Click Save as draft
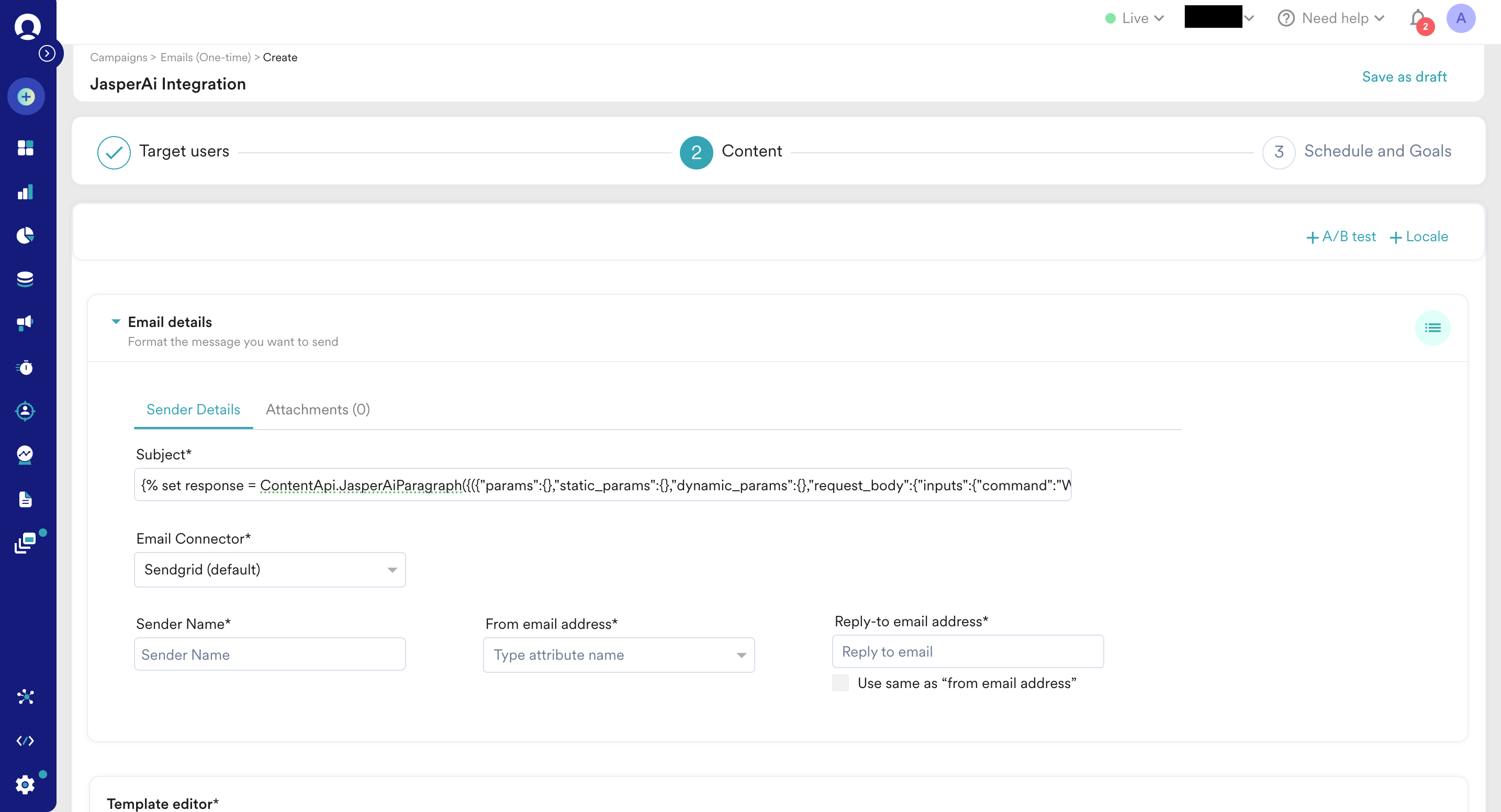 click(x=1404, y=77)
